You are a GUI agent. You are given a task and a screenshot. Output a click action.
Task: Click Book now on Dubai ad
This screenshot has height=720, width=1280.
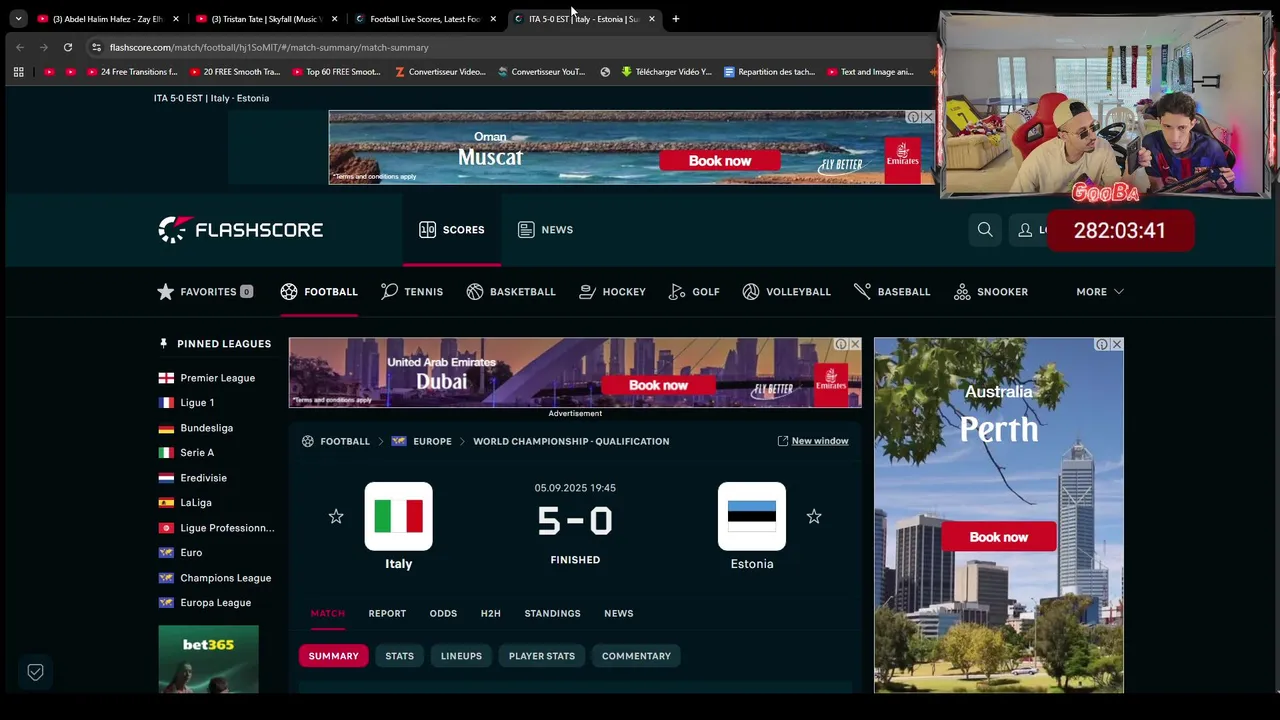(x=658, y=385)
